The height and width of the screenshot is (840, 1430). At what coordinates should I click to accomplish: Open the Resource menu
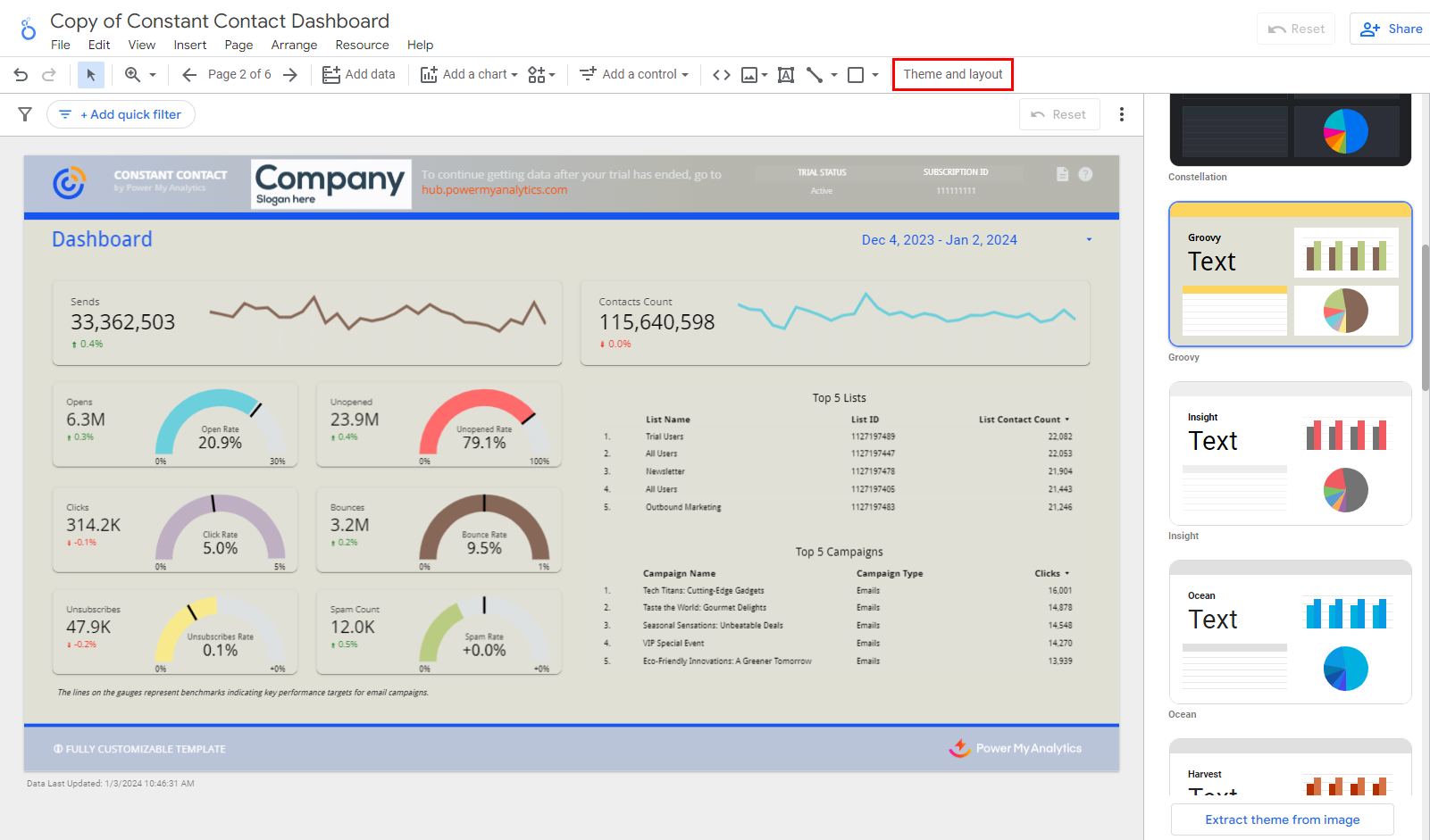coord(362,45)
